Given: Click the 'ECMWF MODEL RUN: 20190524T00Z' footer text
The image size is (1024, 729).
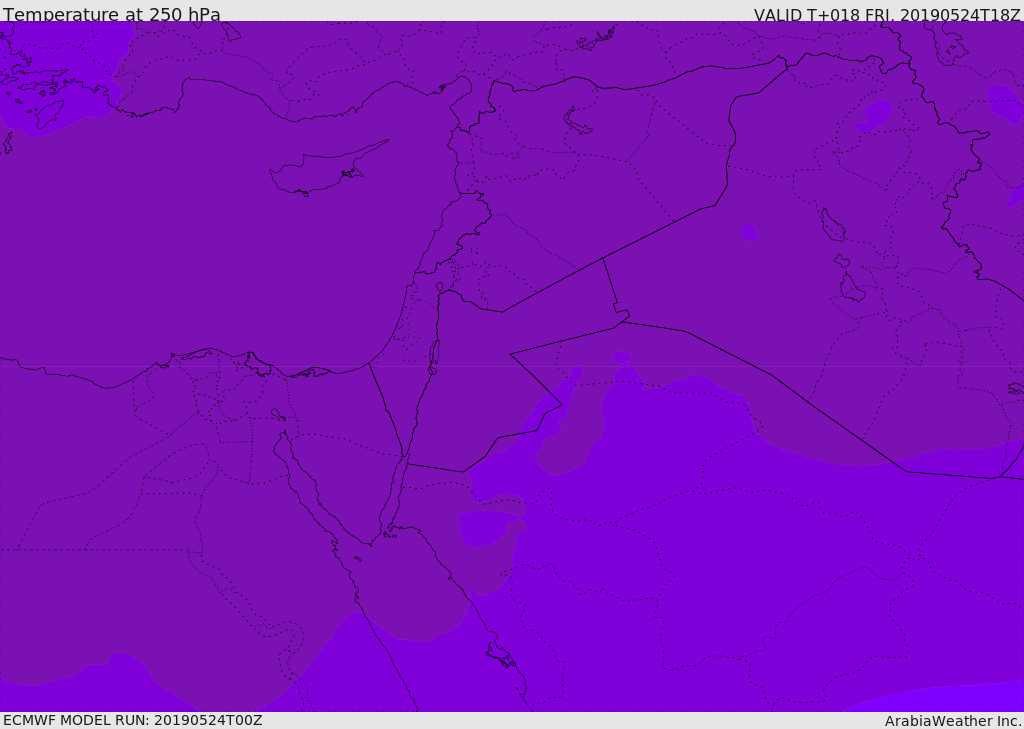Looking at the screenshot, I should click(133, 720).
